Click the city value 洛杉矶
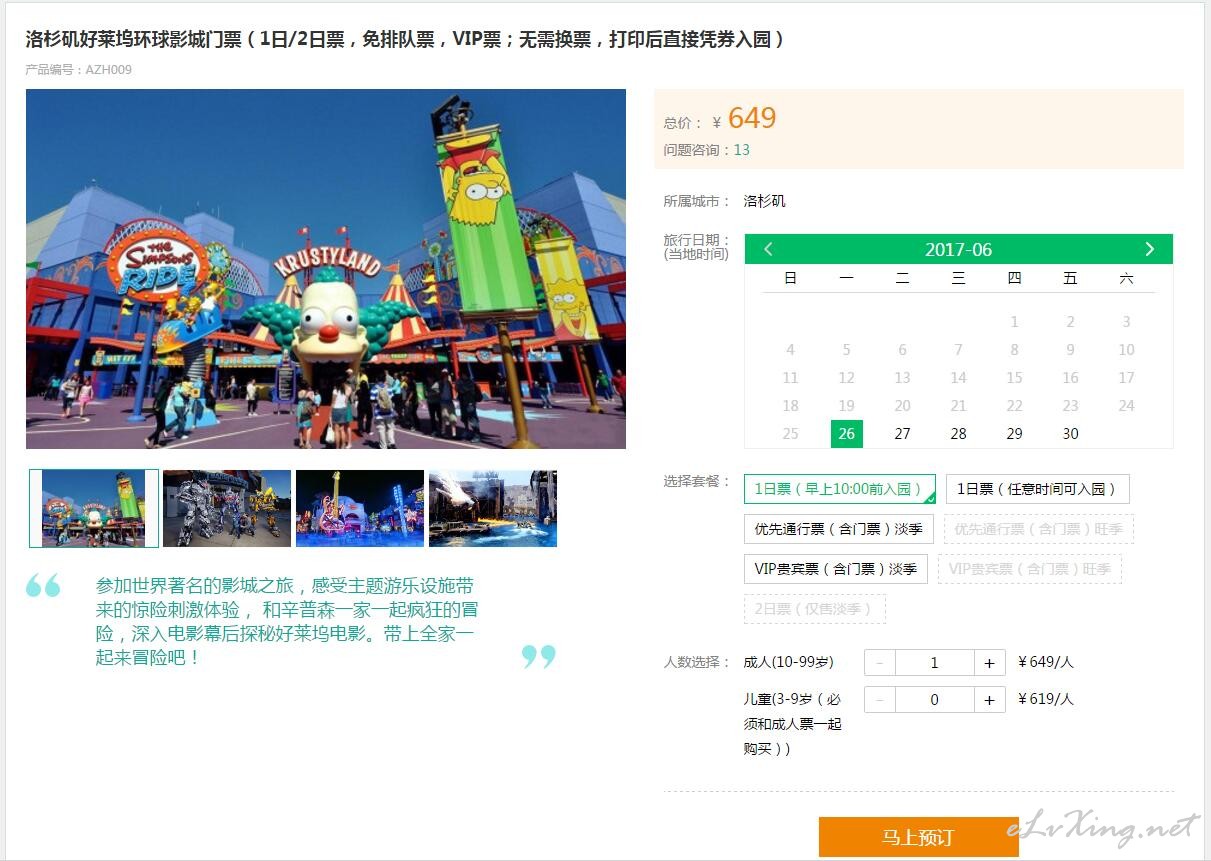The image size is (1211, 861). (765, 201)
